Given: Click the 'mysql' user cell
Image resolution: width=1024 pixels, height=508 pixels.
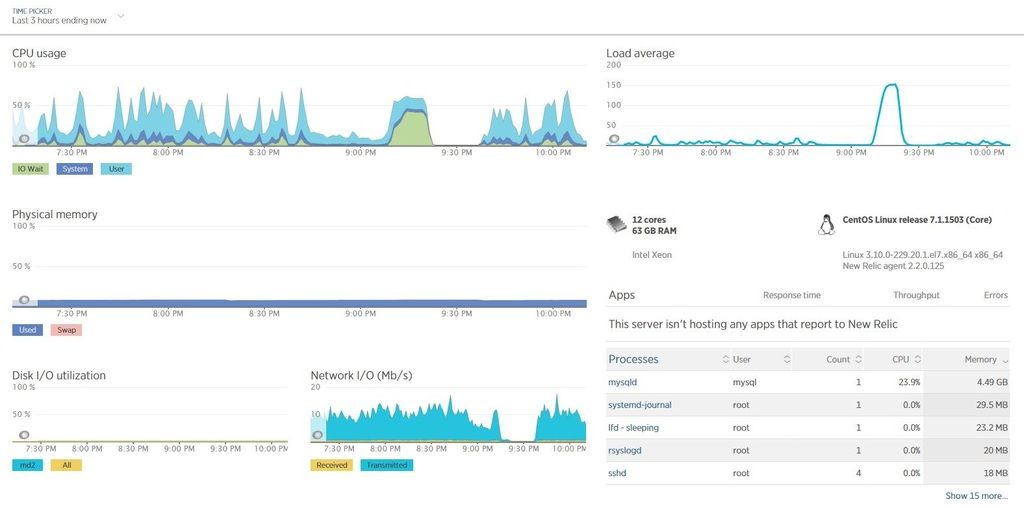Looking at the screenshot, I should [x=744, y=382].
